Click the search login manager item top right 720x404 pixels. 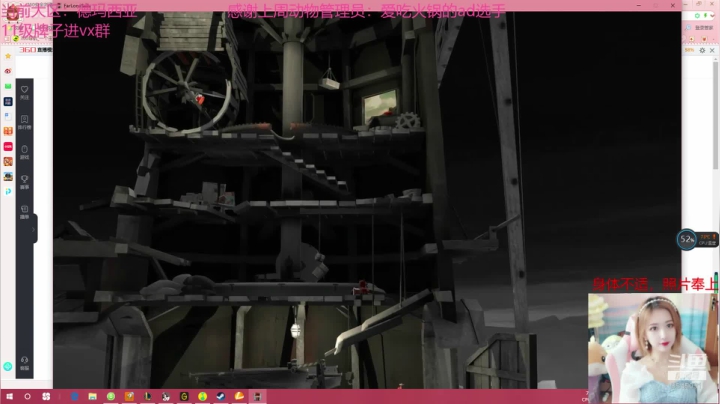(700, 28)
